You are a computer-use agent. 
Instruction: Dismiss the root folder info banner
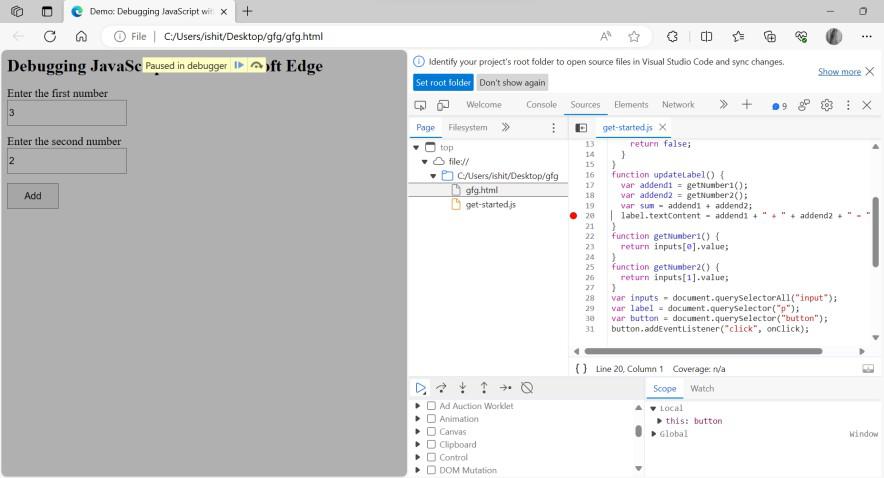coord(870,72)
